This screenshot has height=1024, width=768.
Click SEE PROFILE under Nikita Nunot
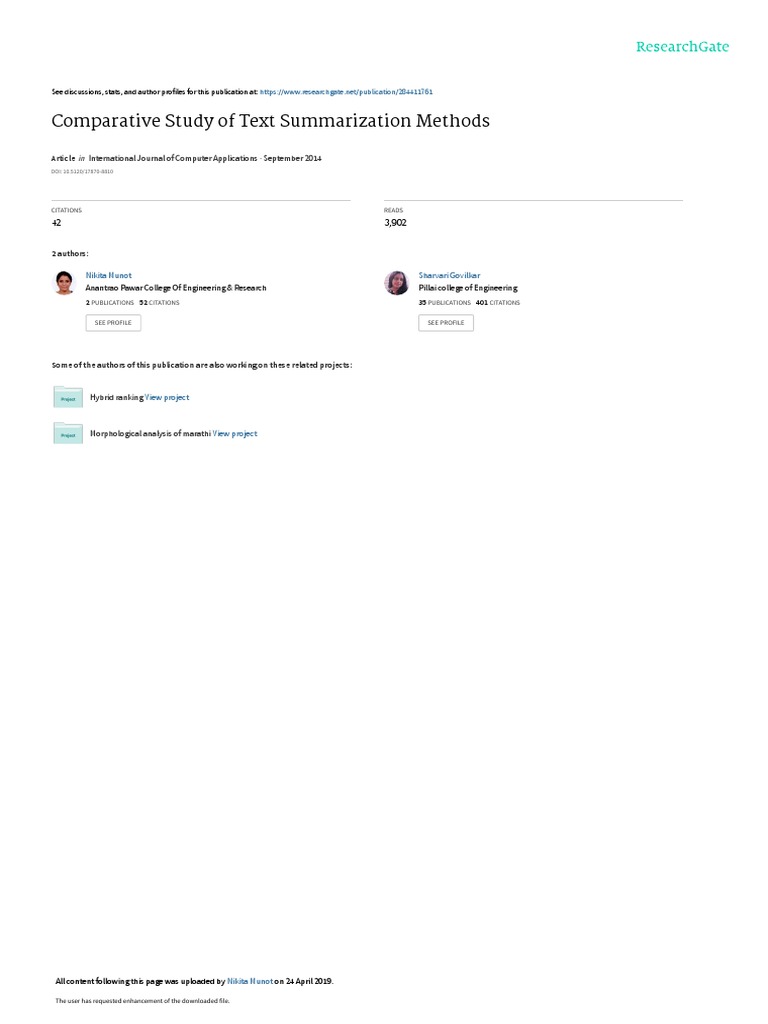(x=113, y=323)
